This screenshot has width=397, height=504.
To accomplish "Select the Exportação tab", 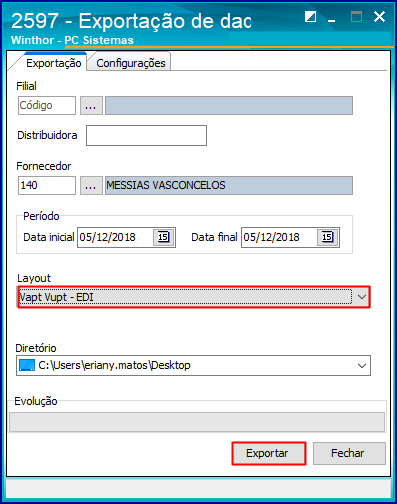I will click(53, 63).
